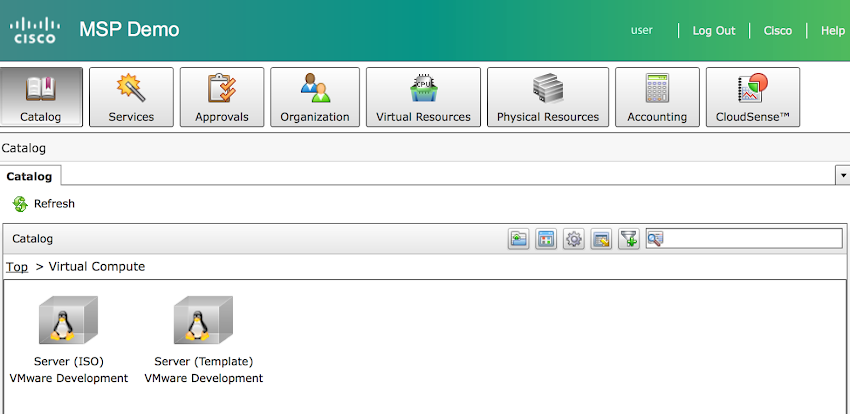Click the go-up-folder toolbar icon
This screenshot has height=414, width=850.
click(519, 239)
